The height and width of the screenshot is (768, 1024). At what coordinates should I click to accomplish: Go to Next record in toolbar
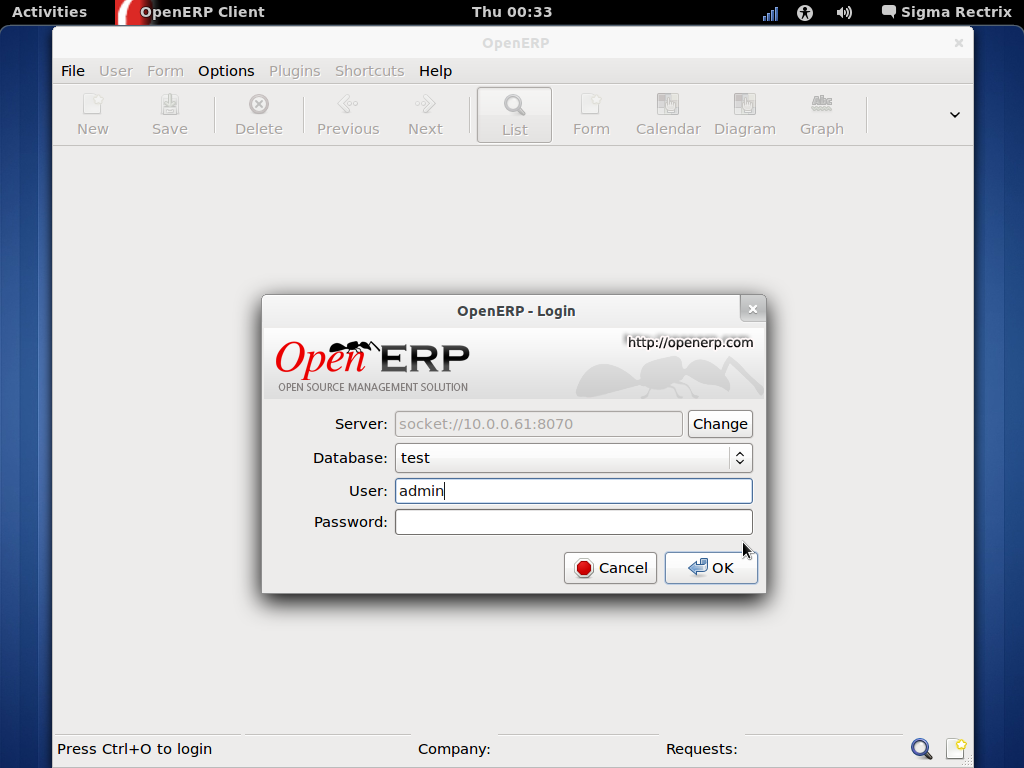425,115
